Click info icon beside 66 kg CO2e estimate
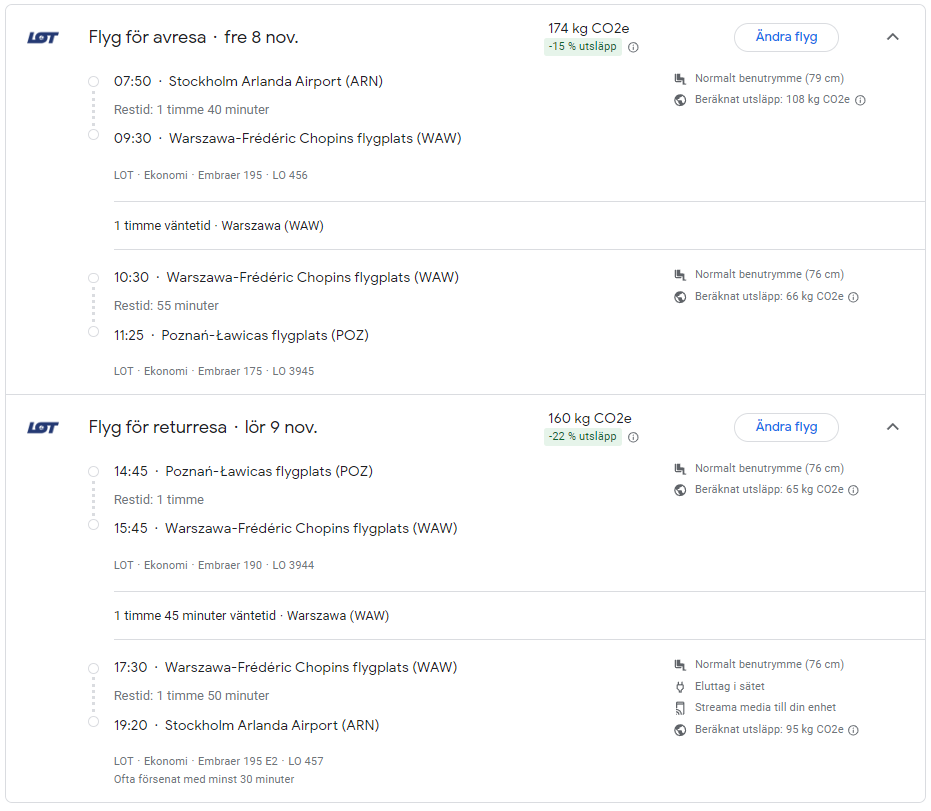 854,297
